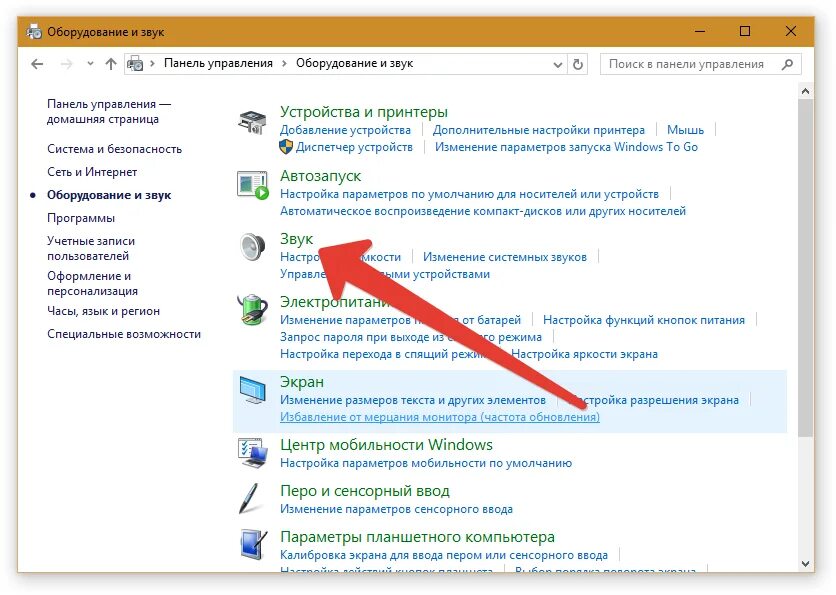Open Автозапуск heading
The image size is (836, 595).
[x=320, y=176]
